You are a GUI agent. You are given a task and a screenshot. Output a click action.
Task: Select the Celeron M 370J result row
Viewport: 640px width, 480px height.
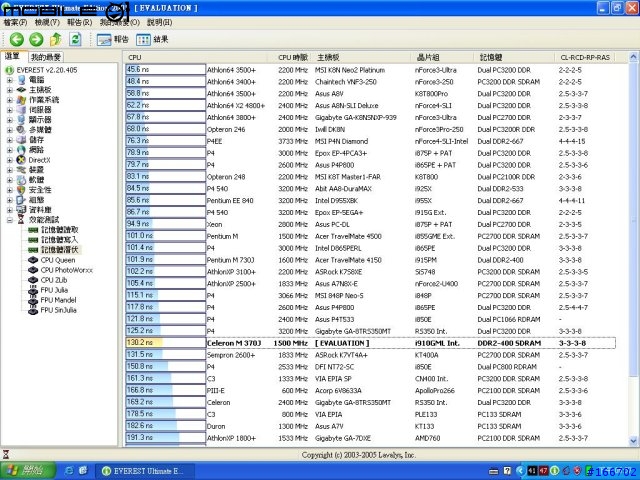click(x=370, y=343)
